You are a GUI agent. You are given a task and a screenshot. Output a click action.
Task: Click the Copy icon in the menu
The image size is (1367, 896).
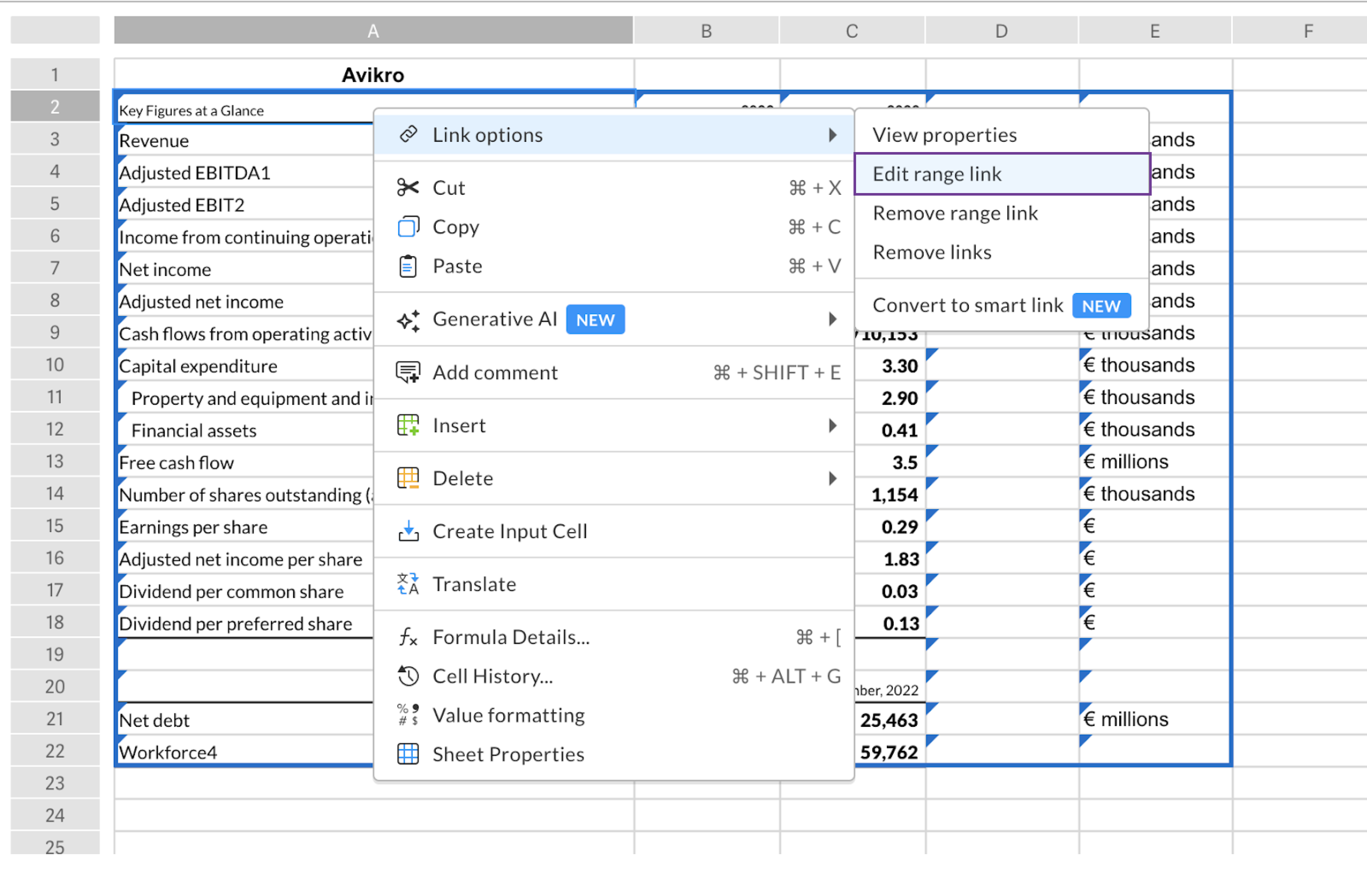[x=408, y=226]
